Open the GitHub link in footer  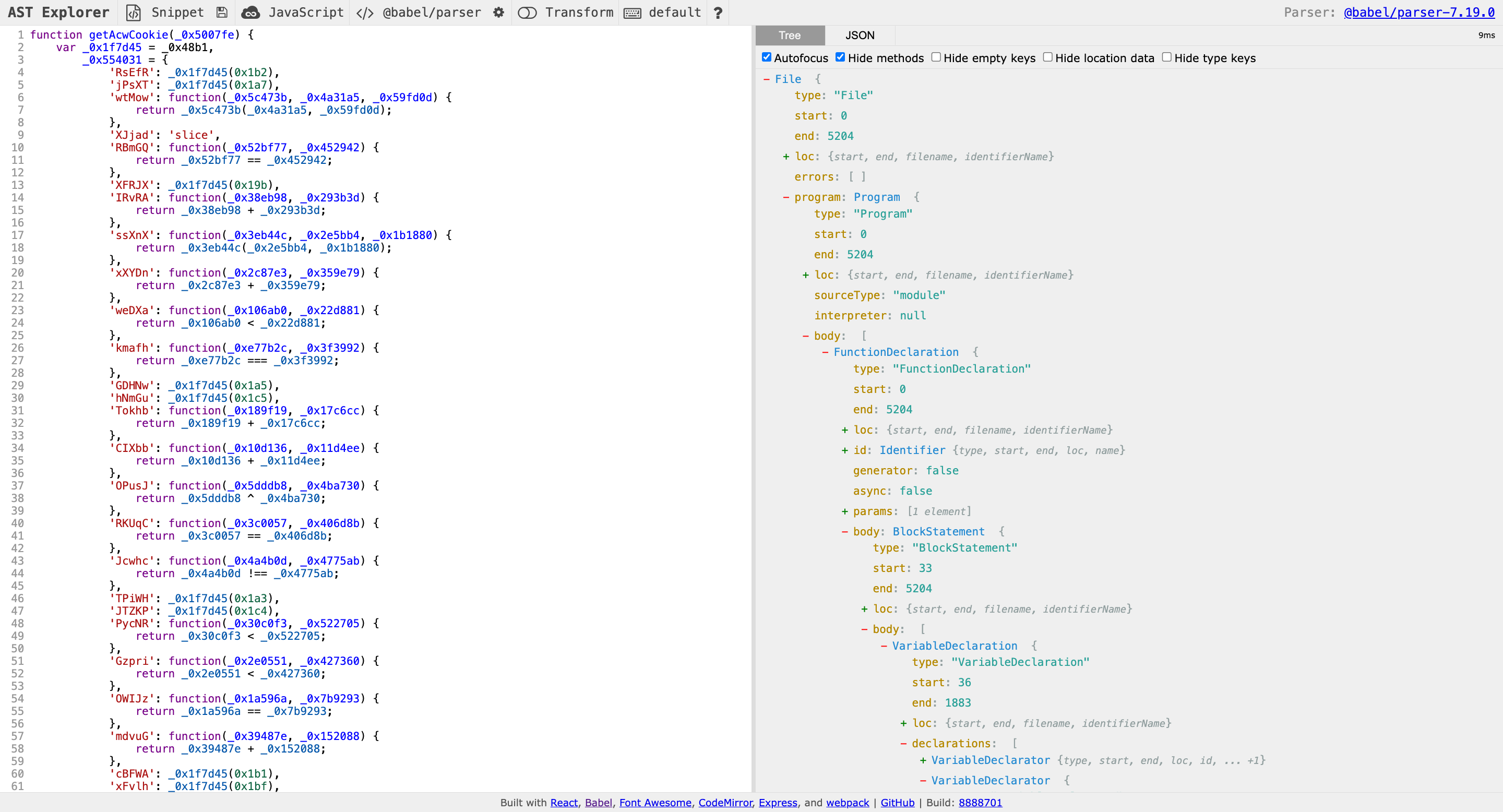[897, 803]
